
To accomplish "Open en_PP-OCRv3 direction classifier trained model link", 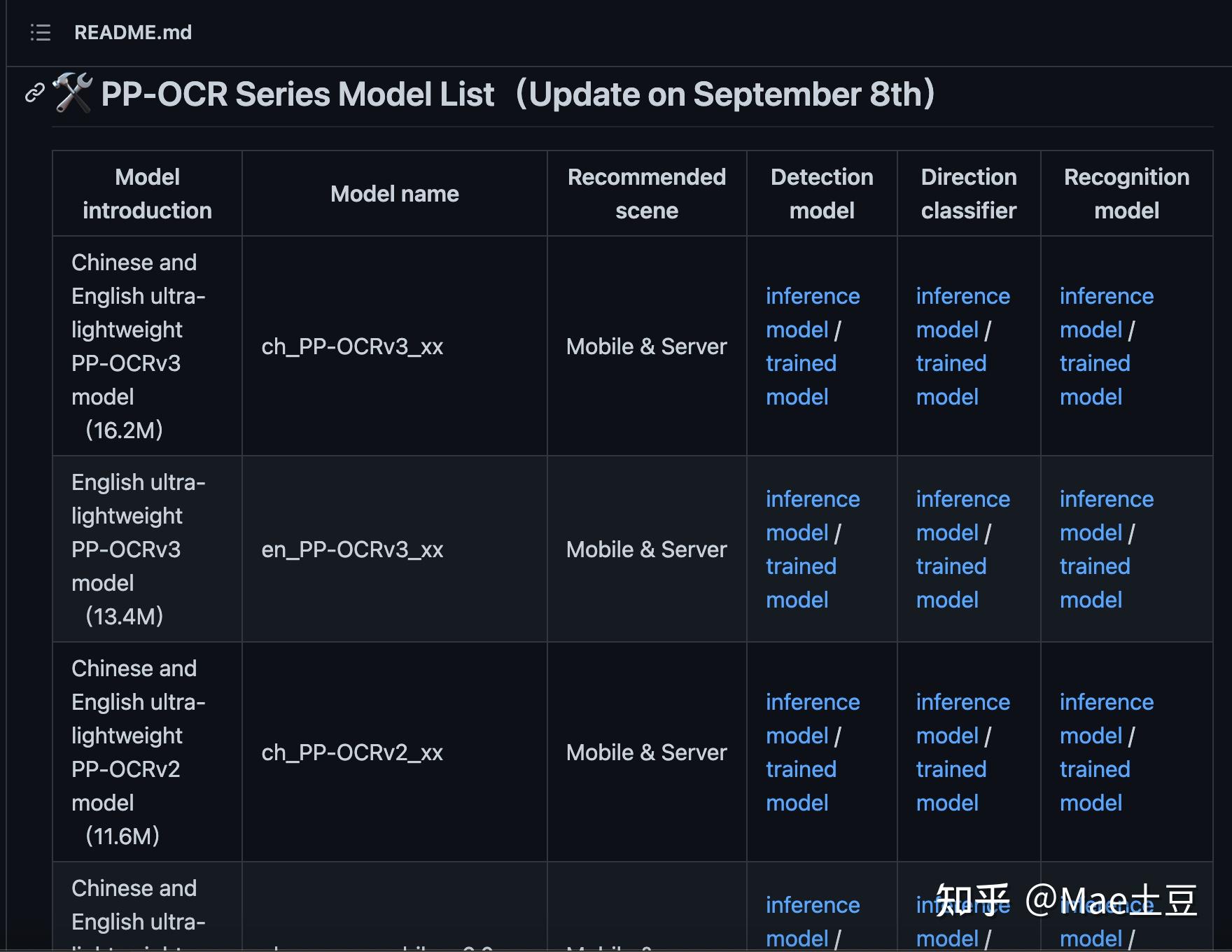I will coord(951,566).
